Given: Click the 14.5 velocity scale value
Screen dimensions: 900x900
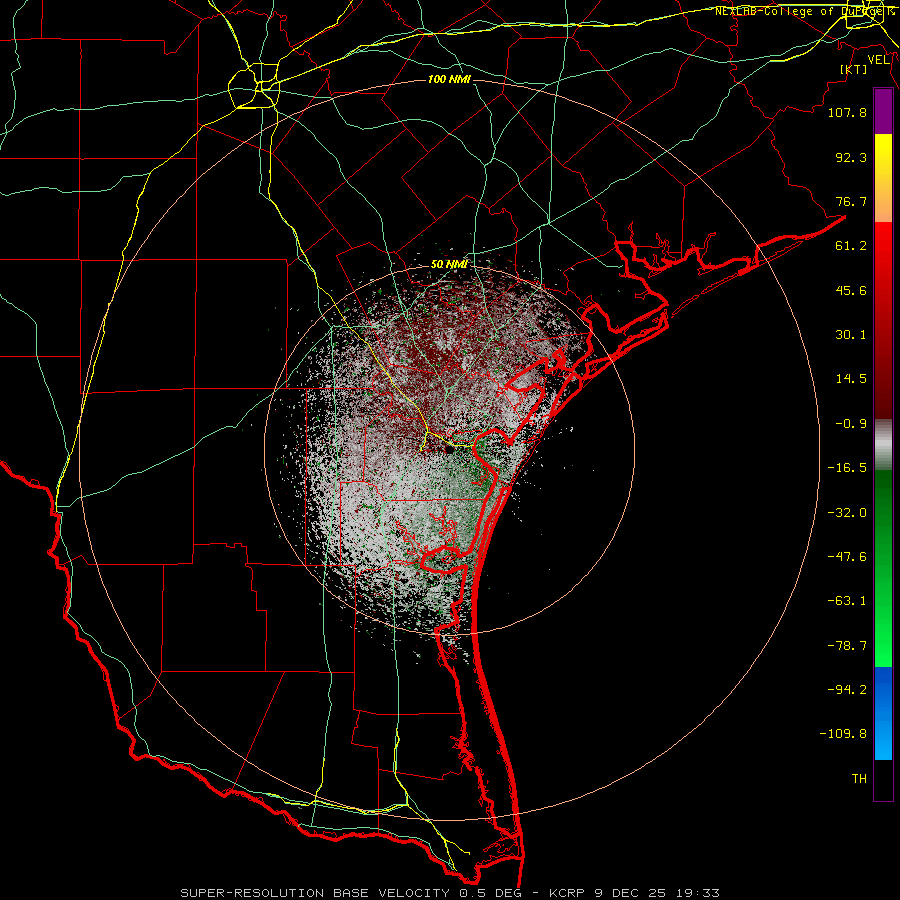Looking at the screenshot, I should click(851, 379).
